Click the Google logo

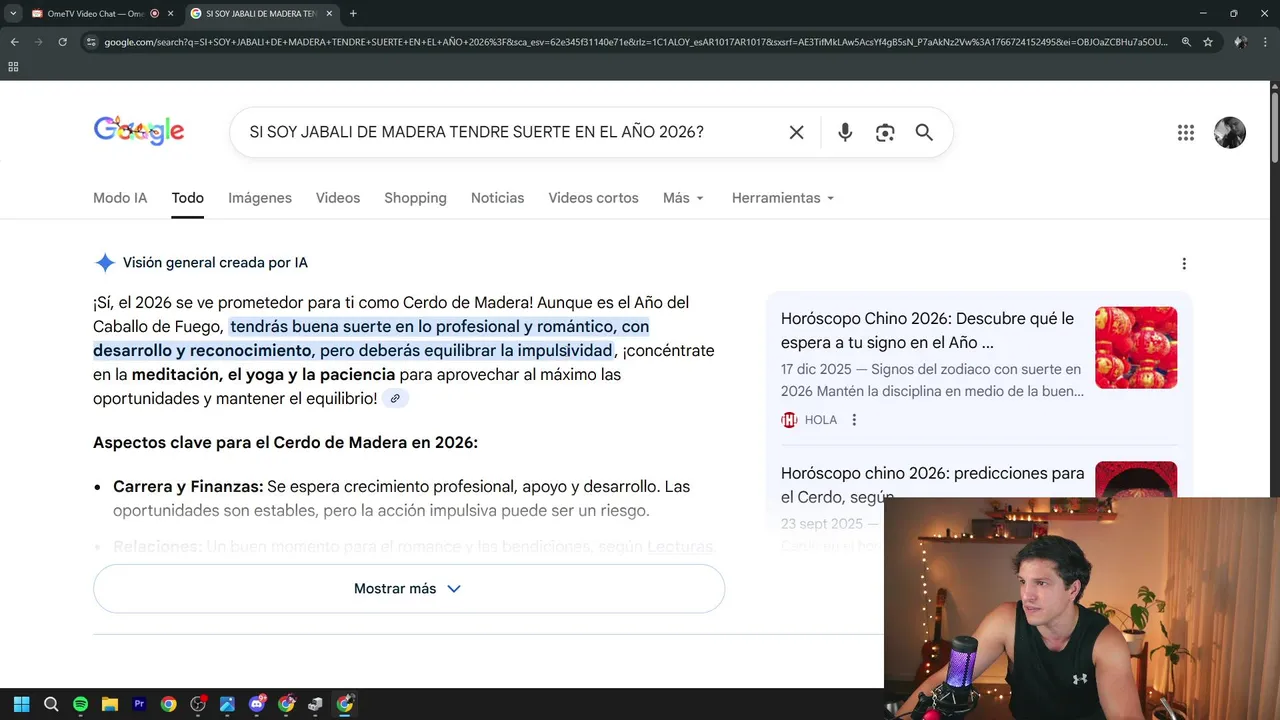coord(139,131)
